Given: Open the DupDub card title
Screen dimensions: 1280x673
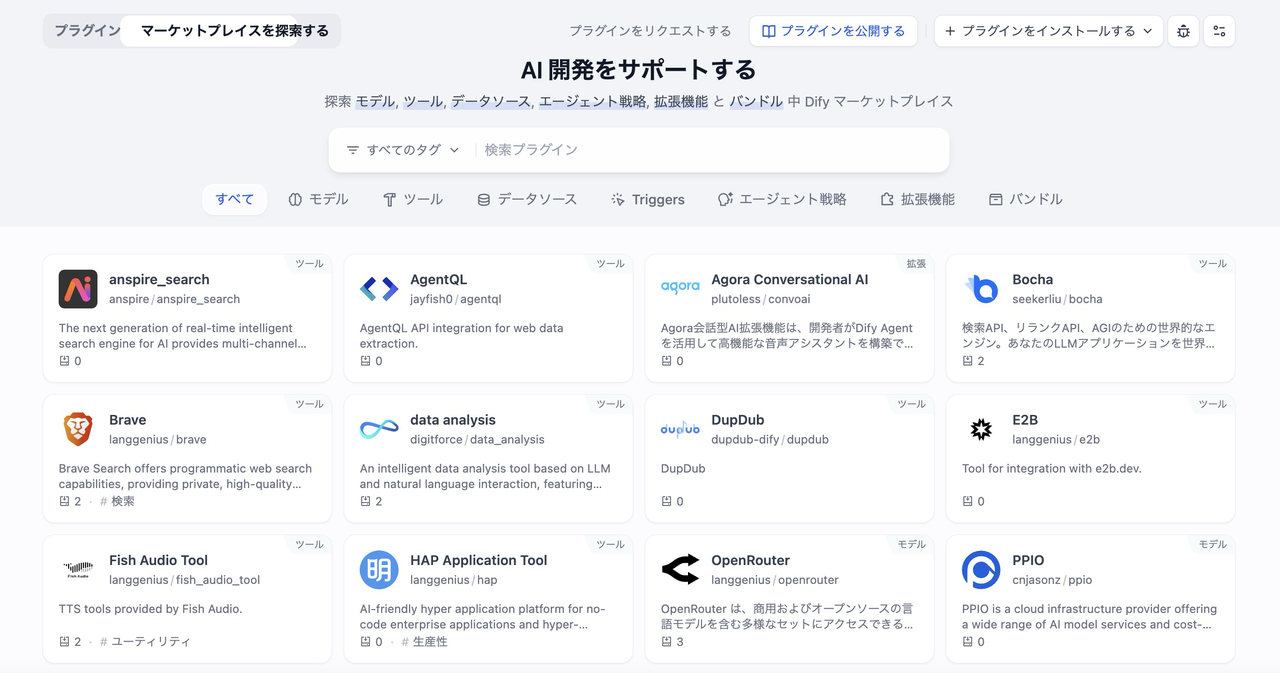Looking at the screenshot, I should click(x=738, y=420).
